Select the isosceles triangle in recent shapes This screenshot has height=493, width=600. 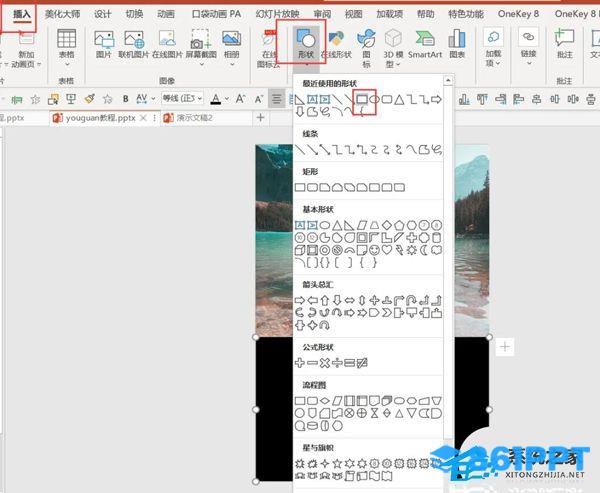click(x=399, y=100)
